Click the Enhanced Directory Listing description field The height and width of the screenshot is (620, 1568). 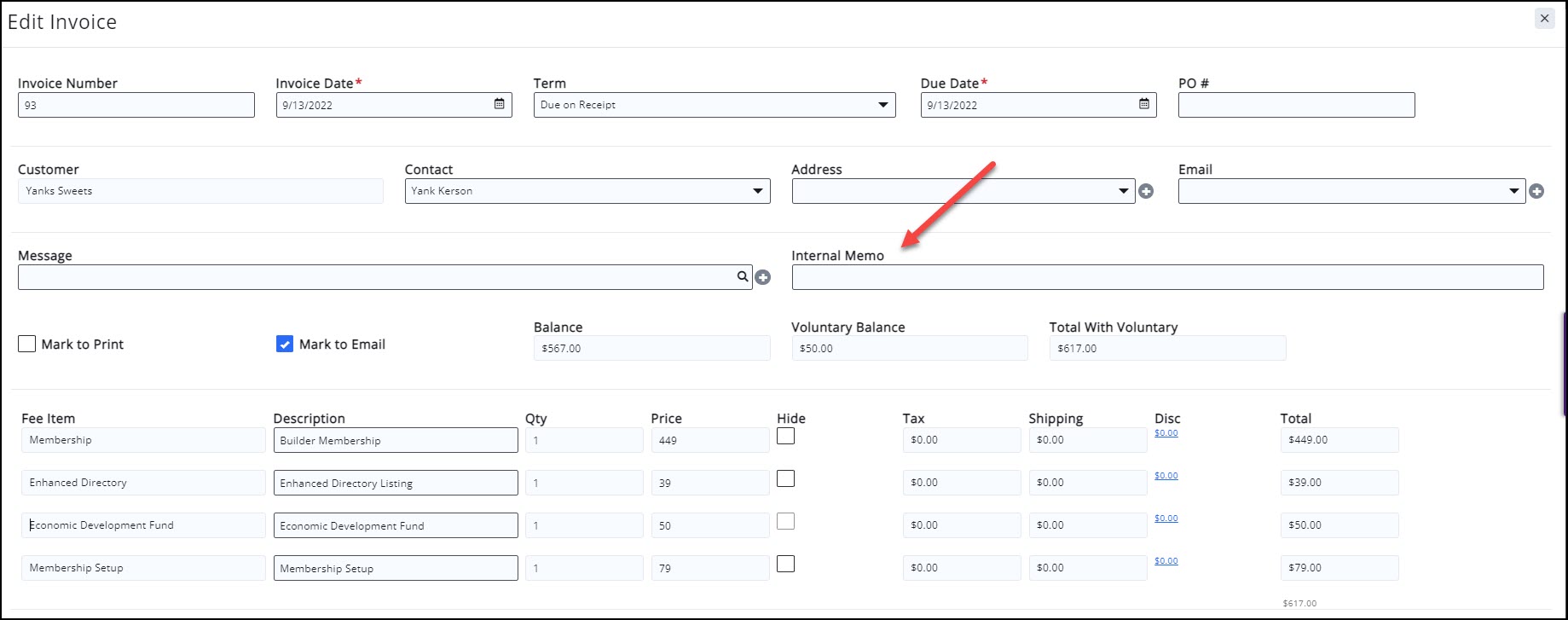pos(395,483)
